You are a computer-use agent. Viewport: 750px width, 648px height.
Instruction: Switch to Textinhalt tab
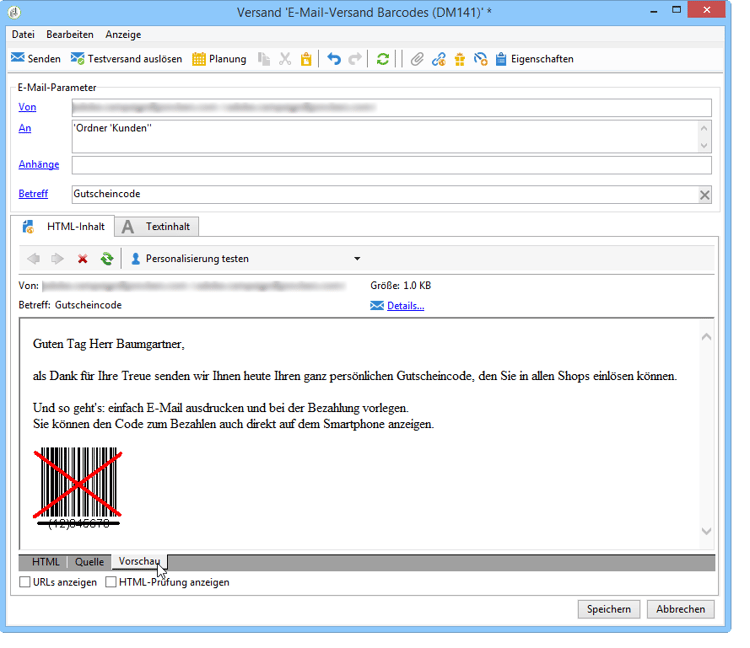[156, 226]
